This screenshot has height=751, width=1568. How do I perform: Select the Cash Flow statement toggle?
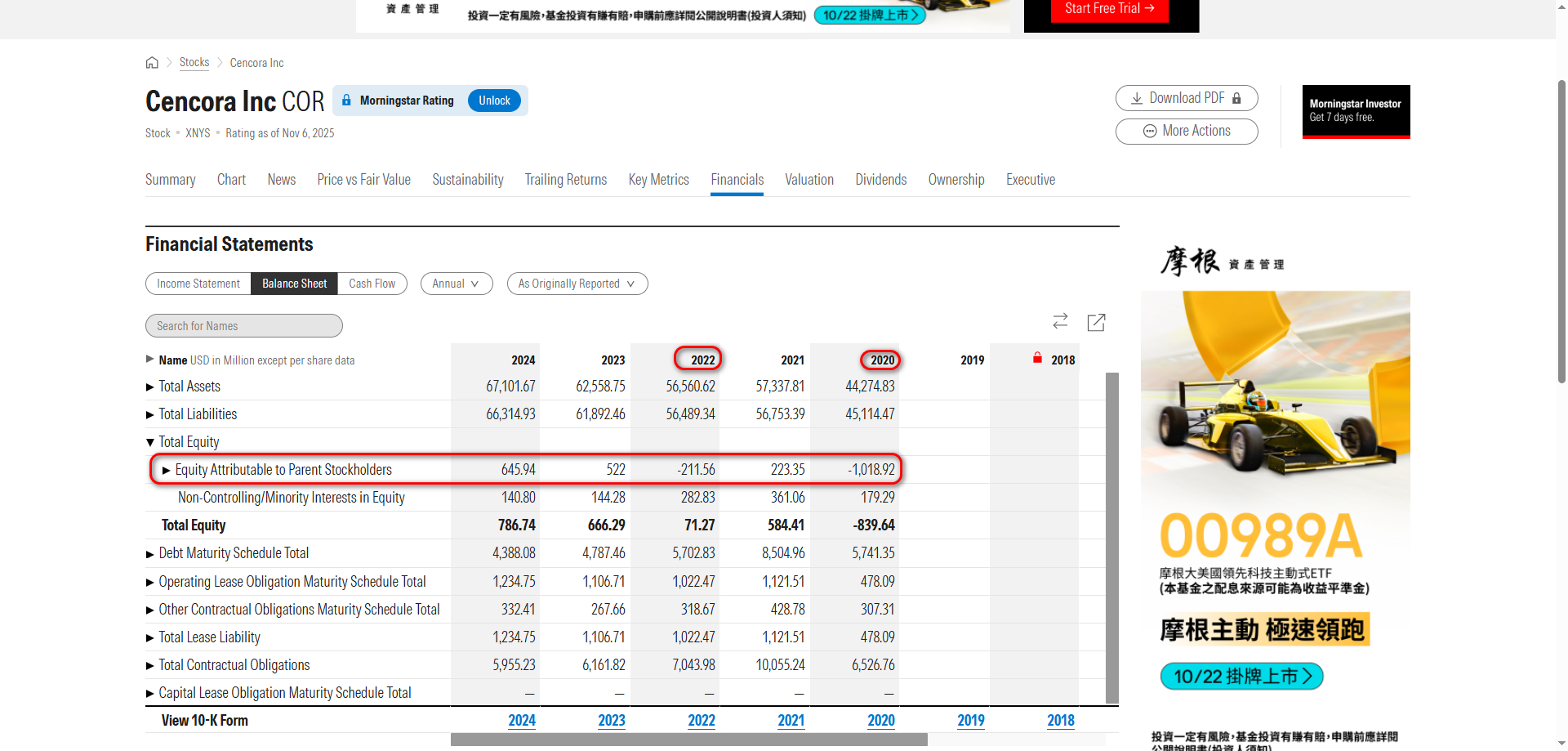click(x=372, y=284)
